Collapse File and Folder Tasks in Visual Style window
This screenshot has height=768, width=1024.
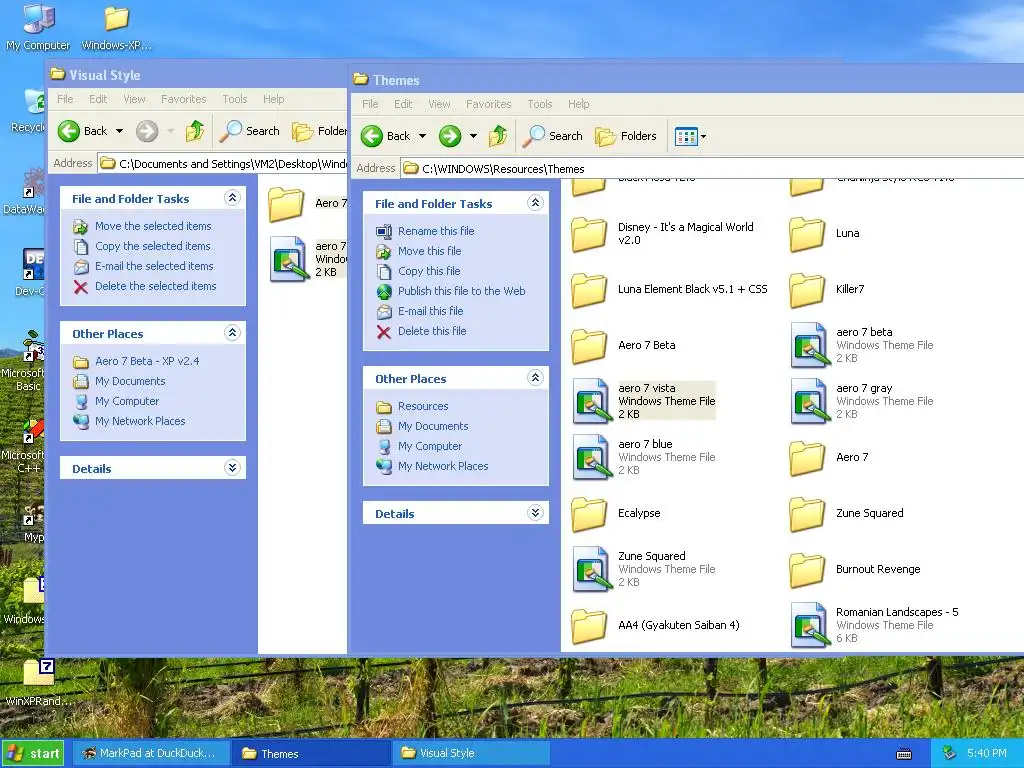pos(232,197)
